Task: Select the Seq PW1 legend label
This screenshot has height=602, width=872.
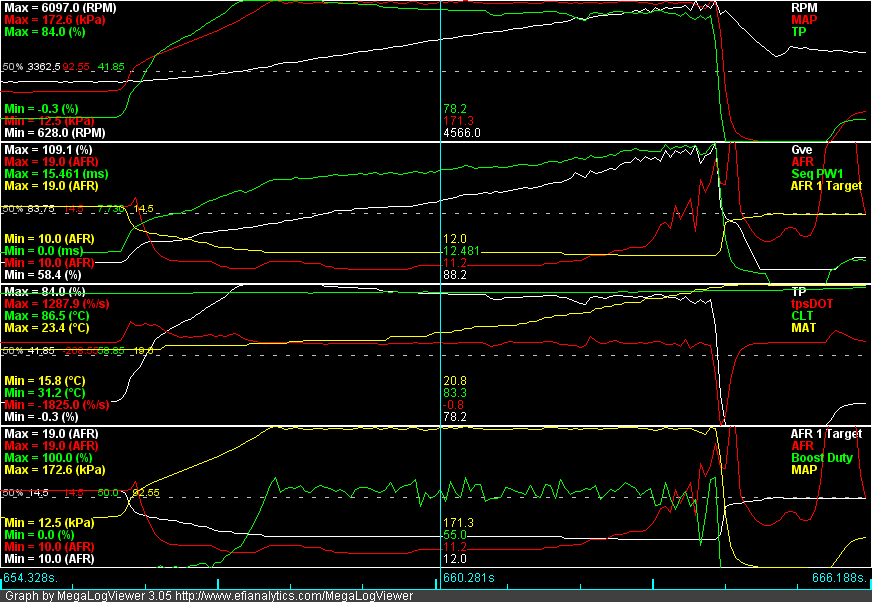Action: (x=813, y=173)
